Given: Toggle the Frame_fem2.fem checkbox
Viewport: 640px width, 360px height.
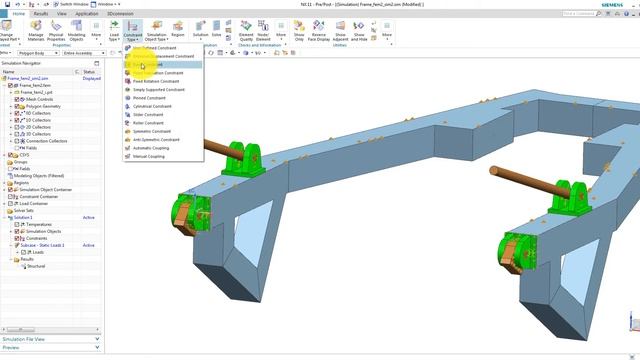Looking at the screenshot, I should pos(11,85).
